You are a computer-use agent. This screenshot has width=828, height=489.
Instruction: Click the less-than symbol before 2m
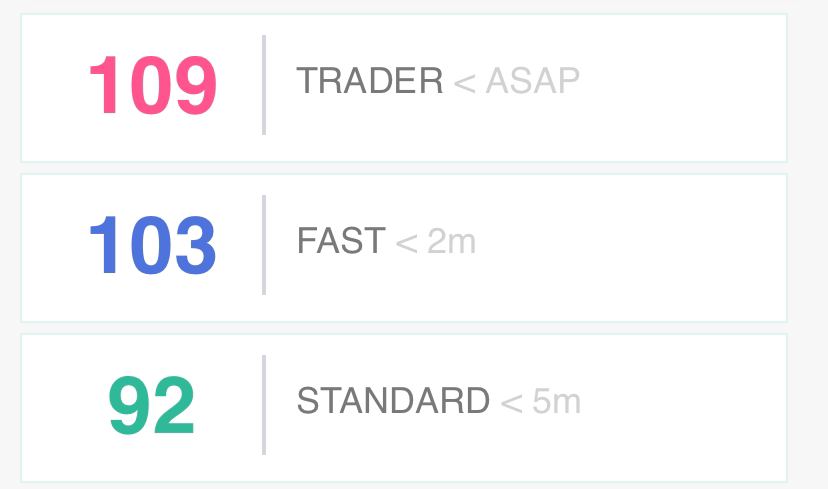[x=407, y=243]
